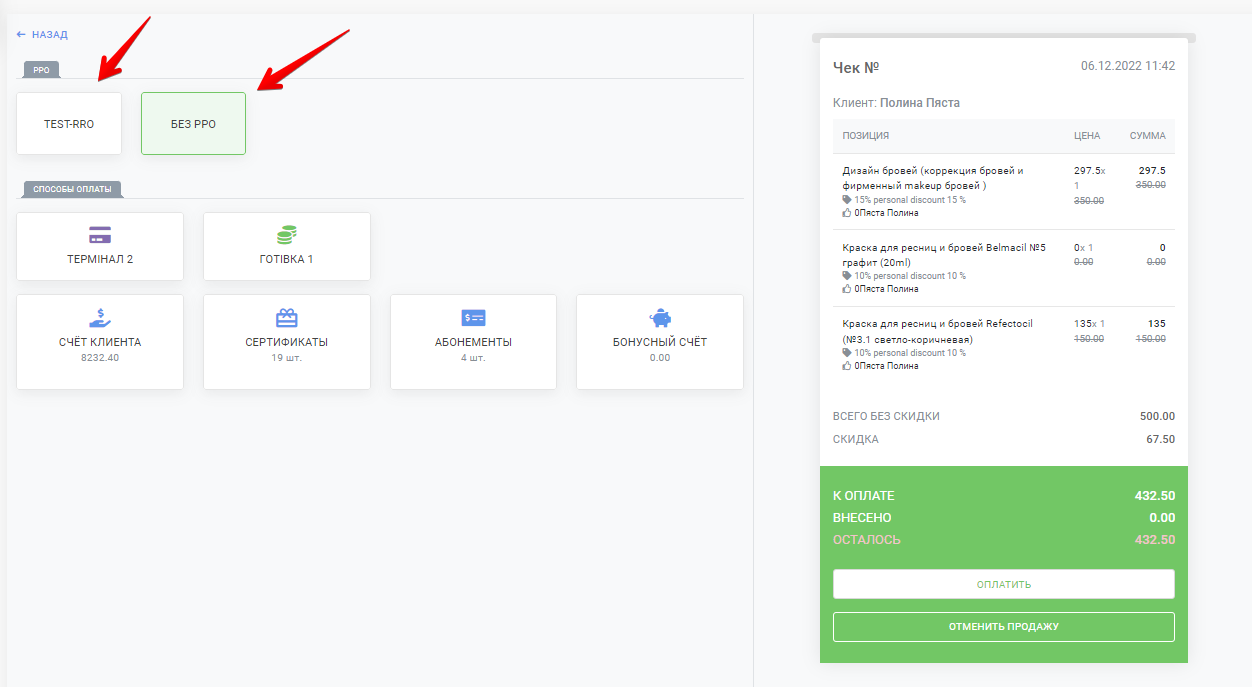The height and width of the screenshot is (687, 1252).
Task: Click the 297.5 sum for Дизайн бровей
Action: [x=1152, y=171]
